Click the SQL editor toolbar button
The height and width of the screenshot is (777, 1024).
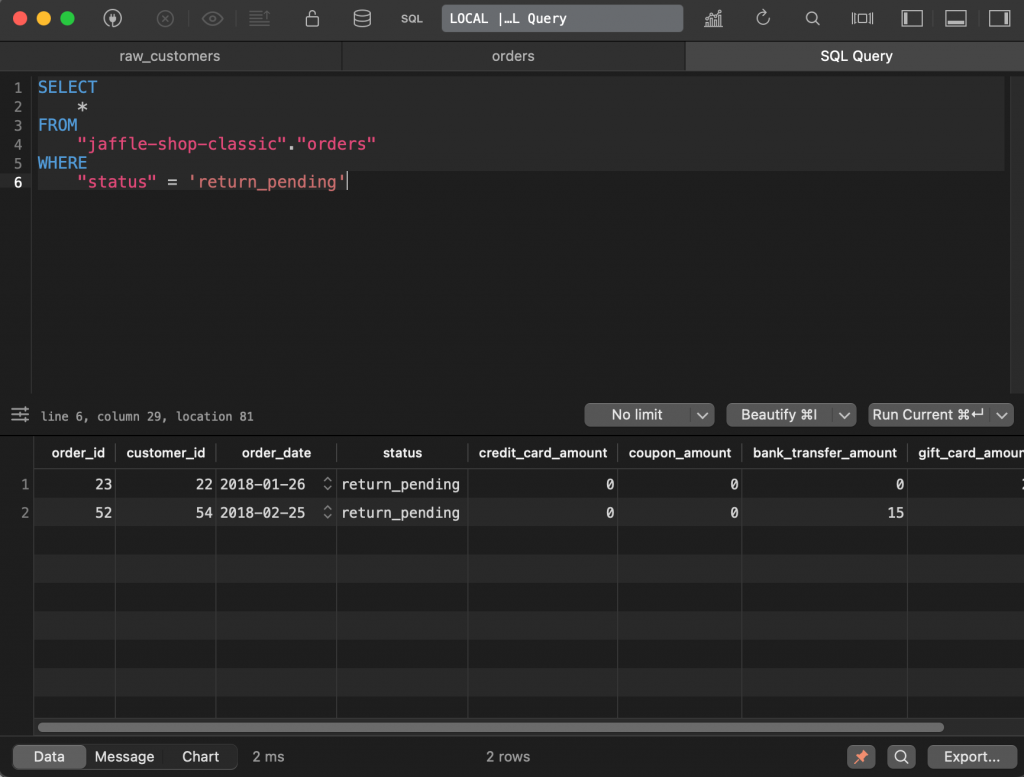click(411, 18)
